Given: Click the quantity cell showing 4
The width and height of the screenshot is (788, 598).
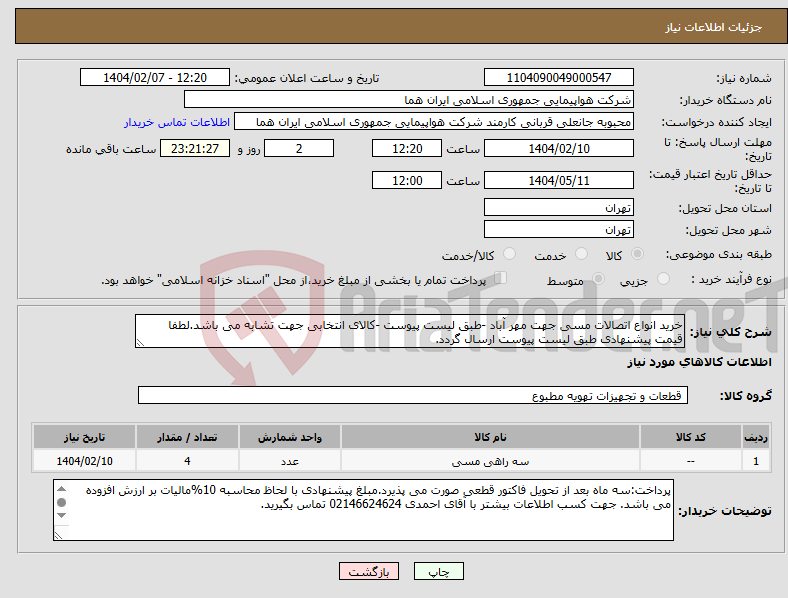Looking at the screenshot, I should click(x=187, y=461).
